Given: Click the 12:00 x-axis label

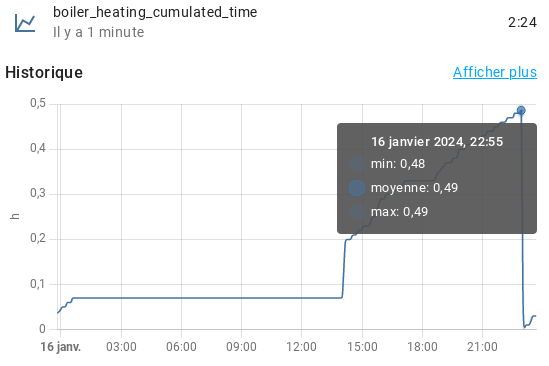Looking at the screenshot, I should [301, 347].
